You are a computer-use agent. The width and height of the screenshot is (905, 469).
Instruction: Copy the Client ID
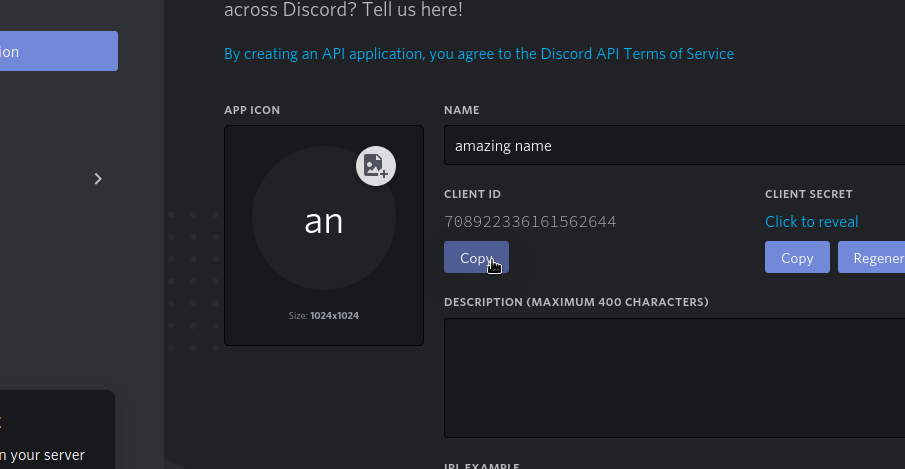[476, 257]
